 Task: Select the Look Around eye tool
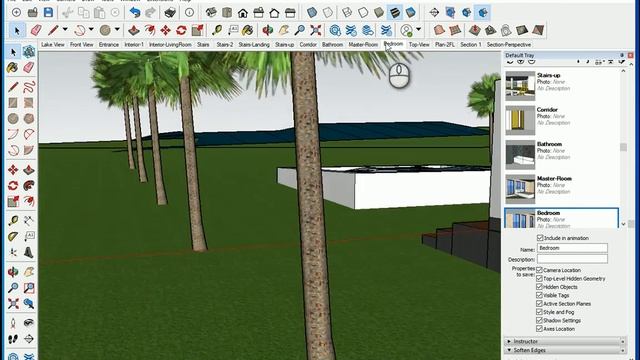pyautogui.click(x=29, y=323)
